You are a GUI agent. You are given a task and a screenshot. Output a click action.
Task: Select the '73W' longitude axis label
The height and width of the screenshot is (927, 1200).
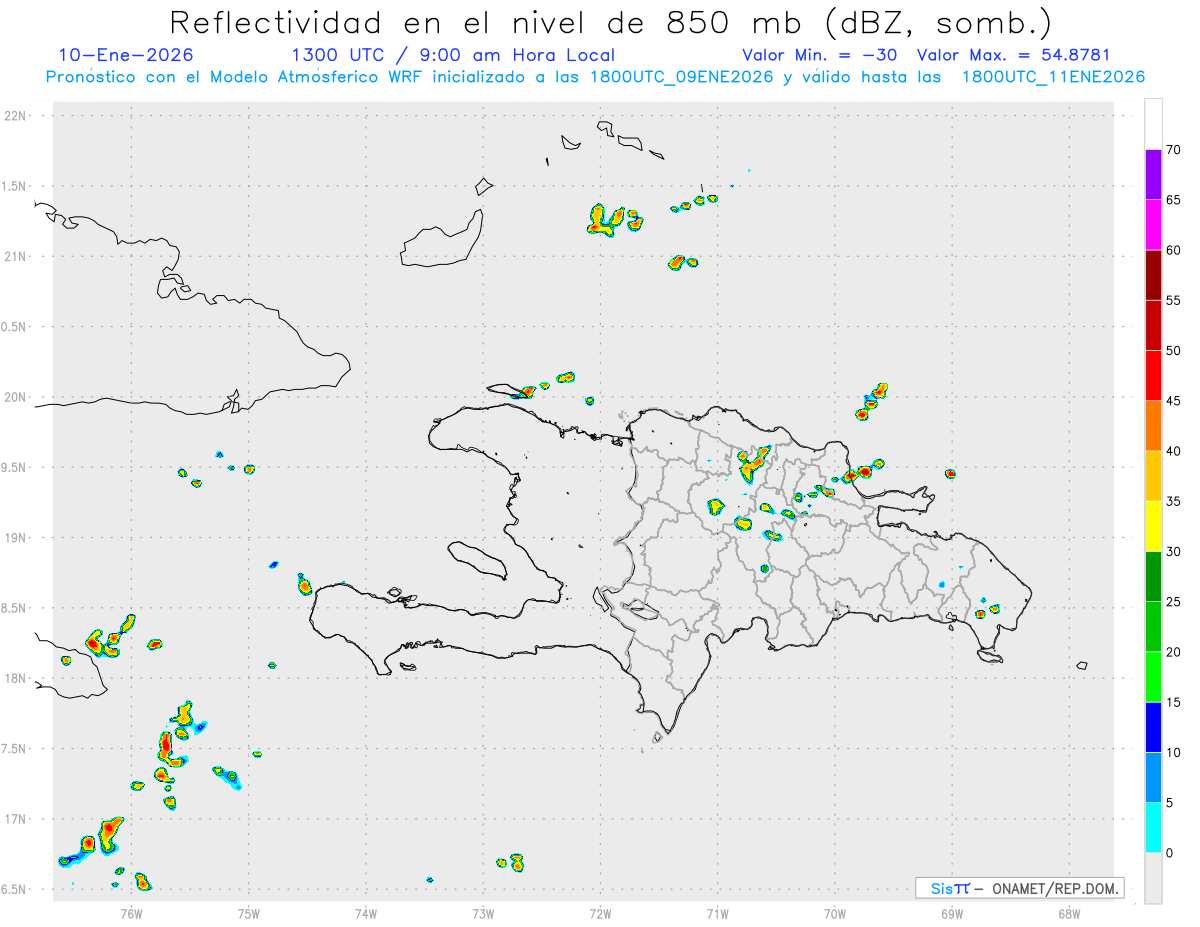483,912
